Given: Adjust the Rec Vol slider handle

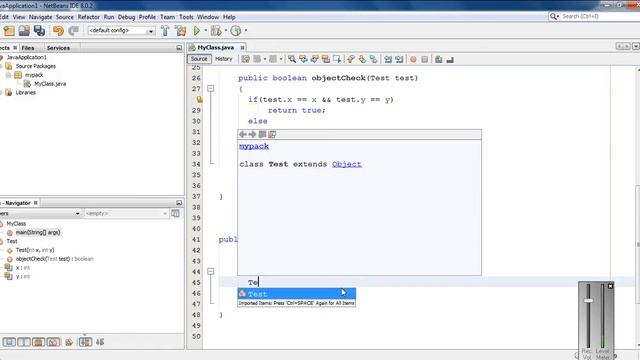Looking at the screenshot, I should click(588, 300).
